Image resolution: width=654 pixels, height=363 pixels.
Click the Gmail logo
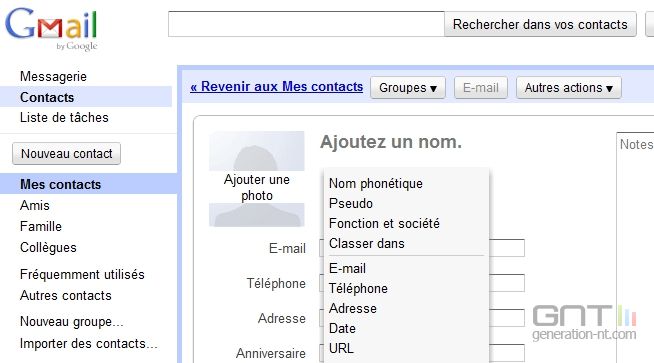pos(51,29)
